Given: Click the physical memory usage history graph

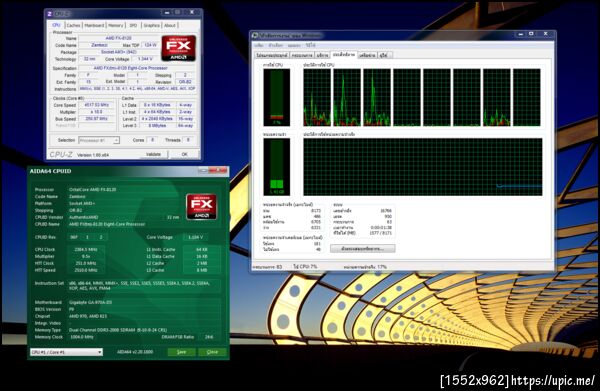Looking at the screenshot, I should point(423,167).
